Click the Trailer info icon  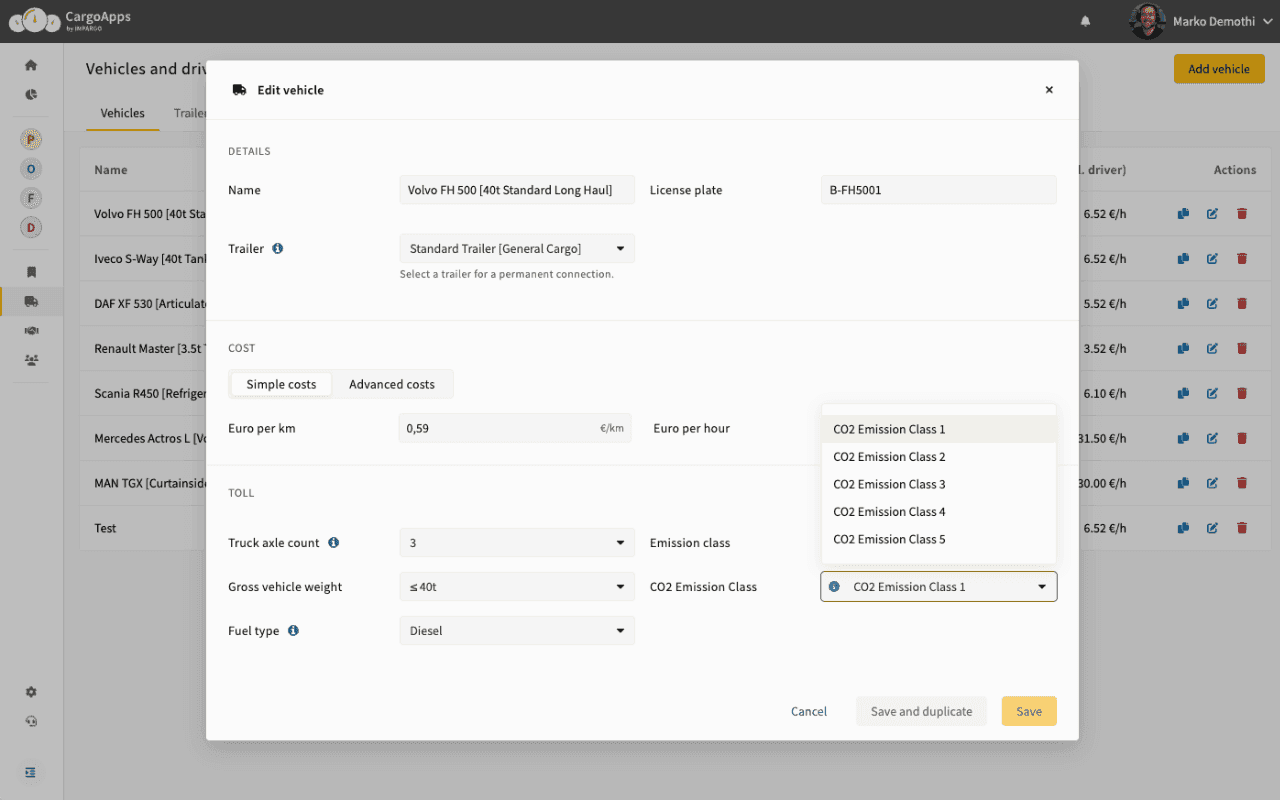click(x=278, y=248)
